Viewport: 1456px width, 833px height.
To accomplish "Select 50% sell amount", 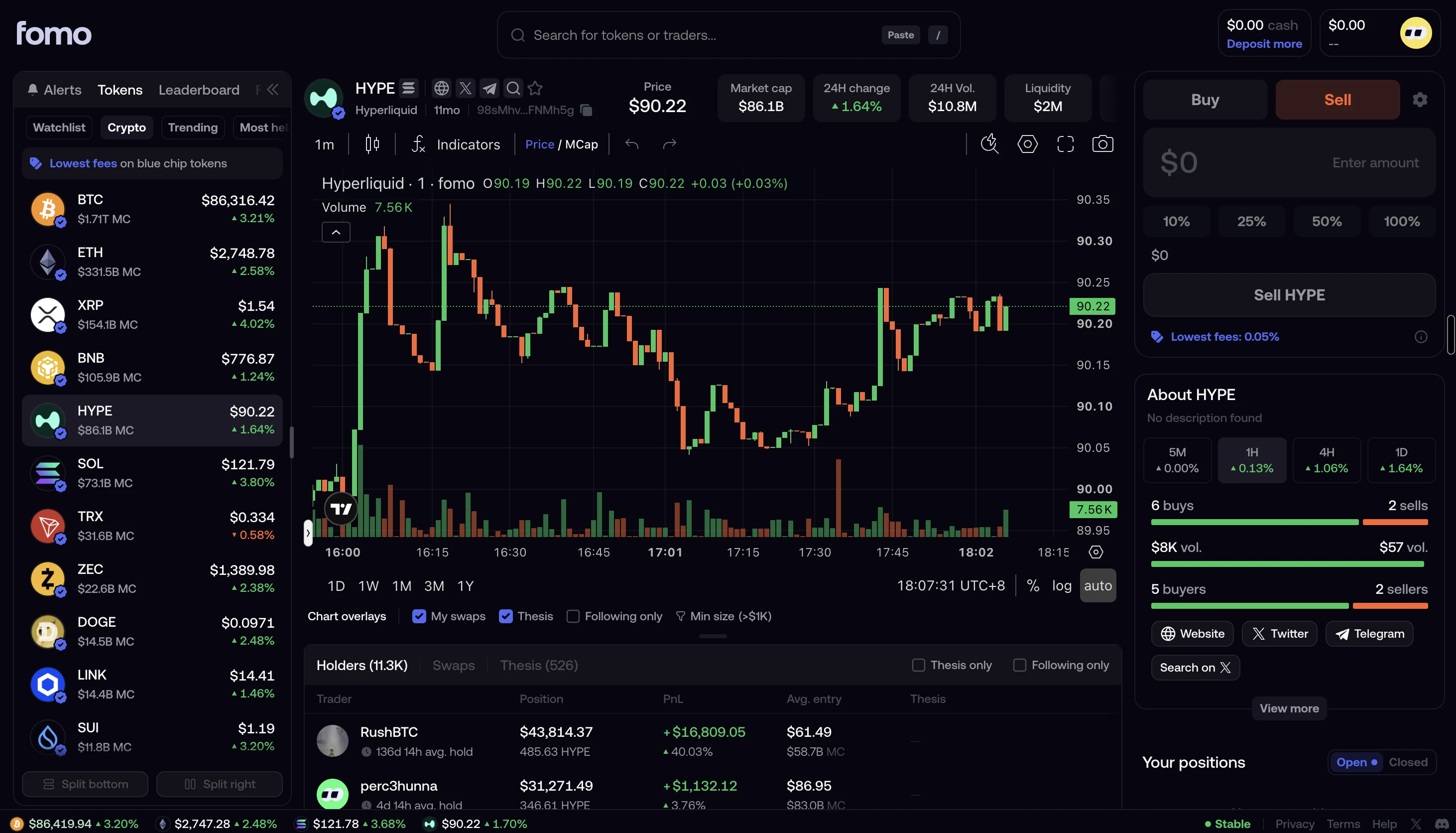I will (x=1326, y=221).
